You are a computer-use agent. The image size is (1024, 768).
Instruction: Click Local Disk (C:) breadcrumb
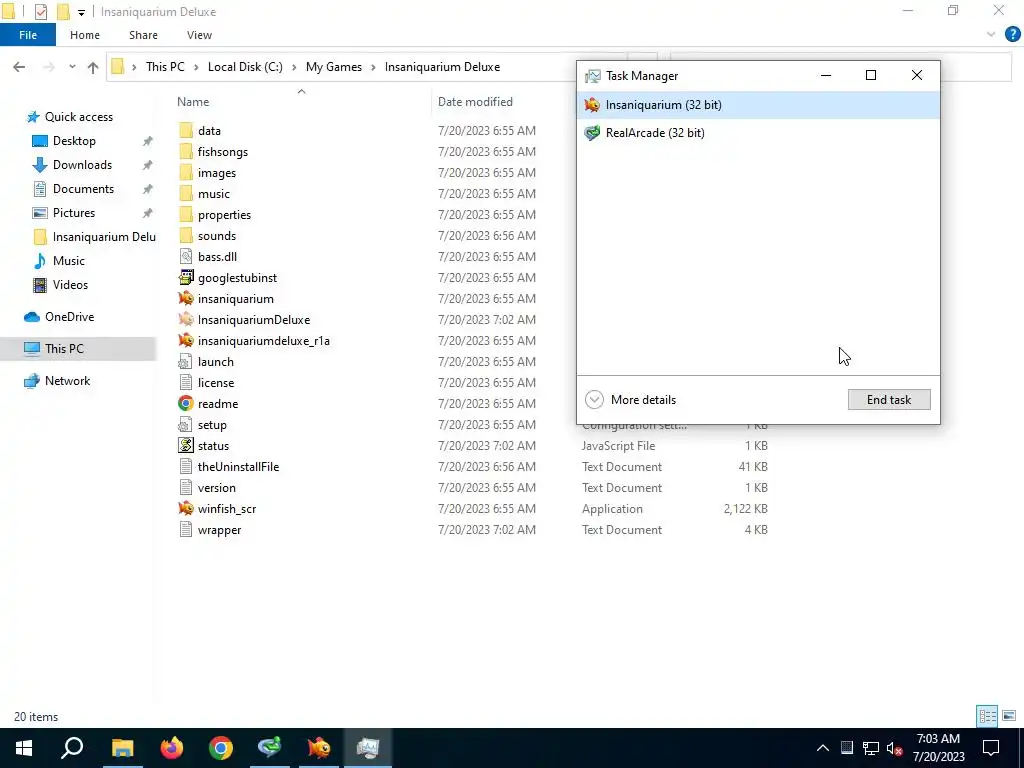click(x=245, y=67)
